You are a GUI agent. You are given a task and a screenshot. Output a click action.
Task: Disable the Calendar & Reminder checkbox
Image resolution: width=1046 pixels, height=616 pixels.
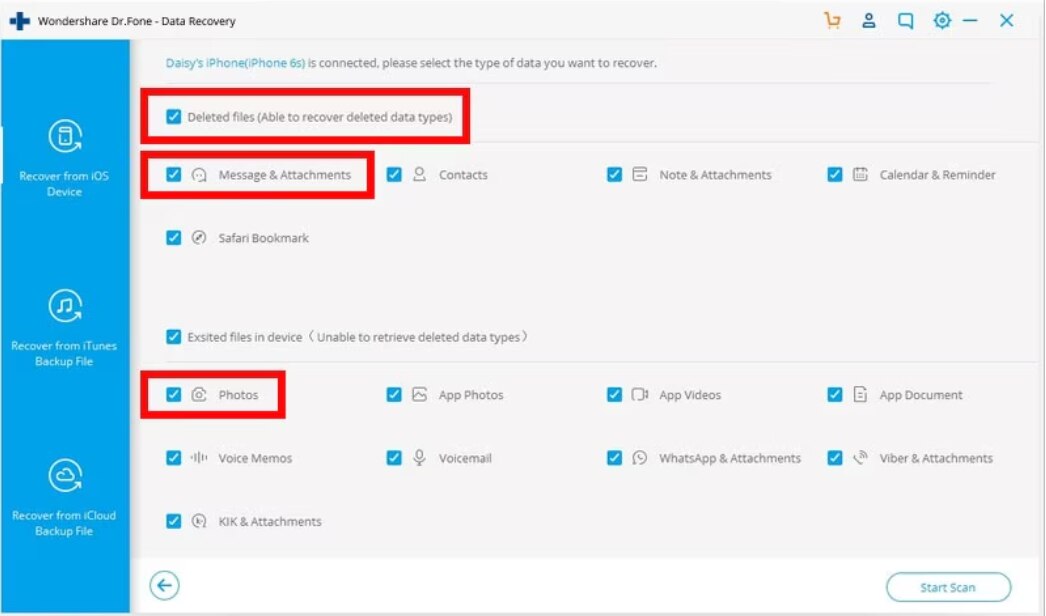835,175
